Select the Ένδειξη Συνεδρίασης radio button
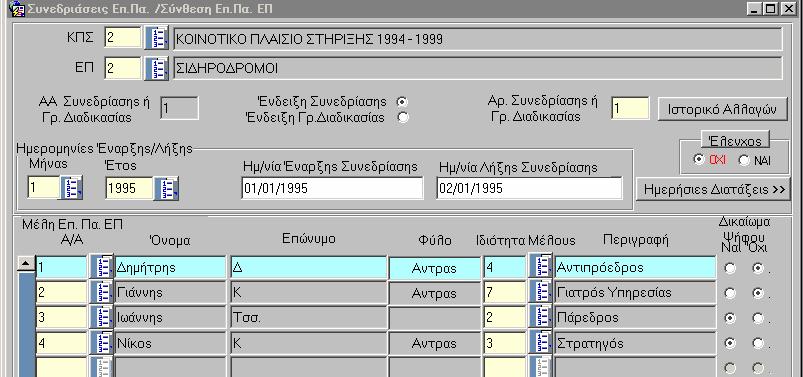This screenshot has width=803, height=377. (x=403, y=102)
